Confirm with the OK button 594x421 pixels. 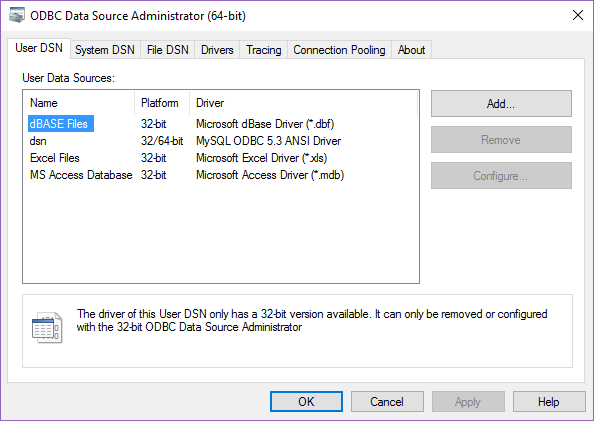306,402
